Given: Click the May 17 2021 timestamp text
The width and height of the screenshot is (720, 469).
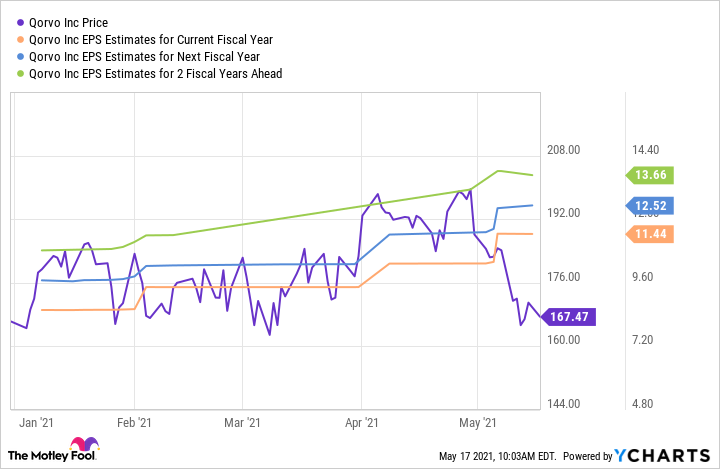Looking at the screenshot, I should tap(495, 457).
